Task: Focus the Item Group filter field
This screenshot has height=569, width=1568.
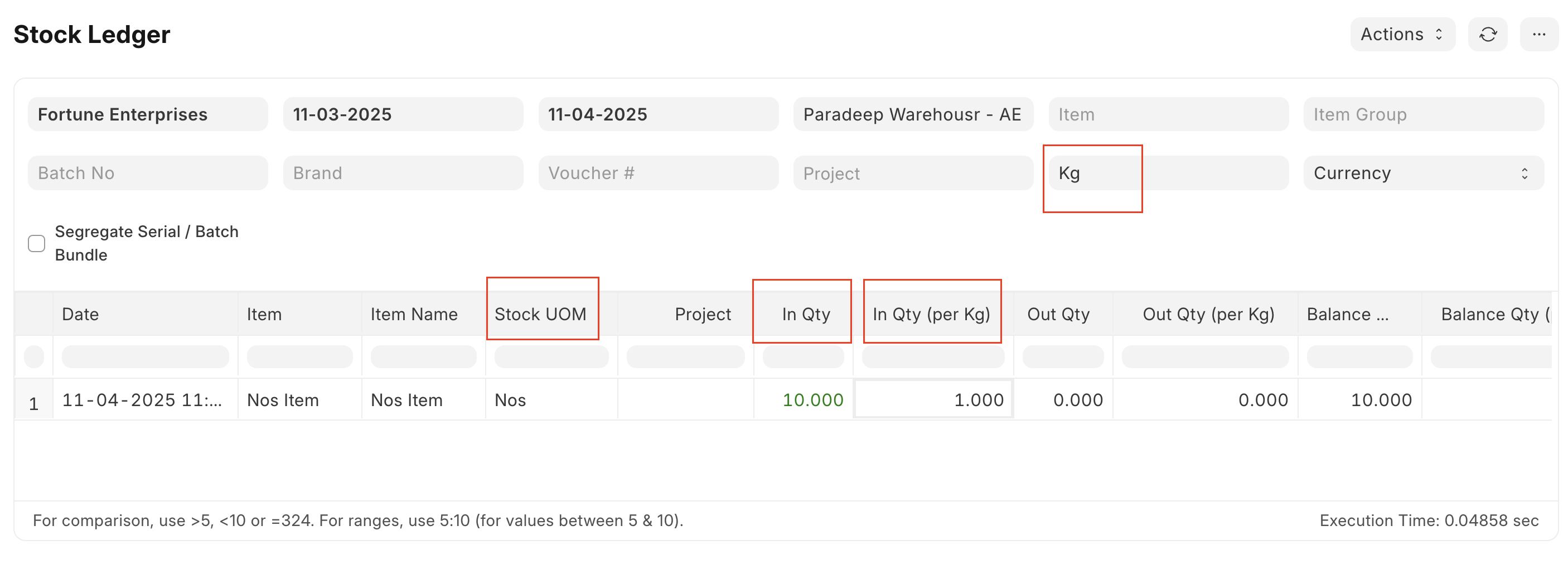Action: [x=1422, y=114]
